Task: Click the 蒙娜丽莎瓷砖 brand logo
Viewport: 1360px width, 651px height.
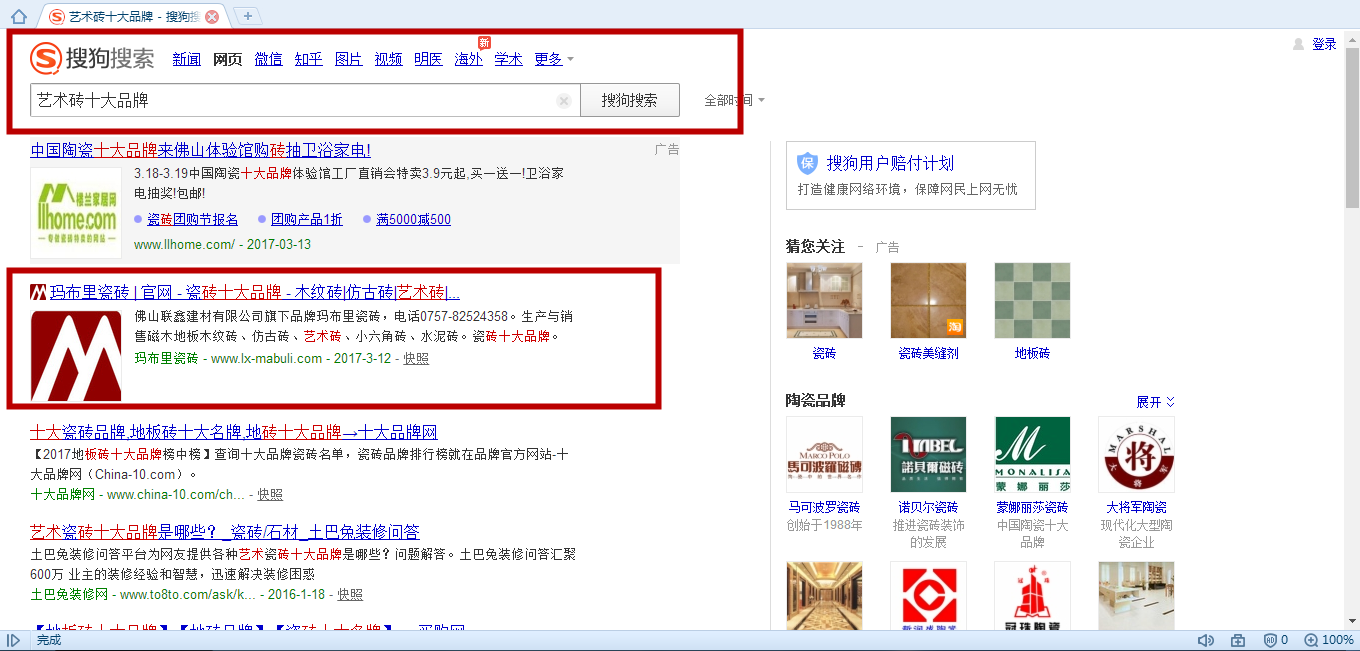Action: coord(1032,454)
